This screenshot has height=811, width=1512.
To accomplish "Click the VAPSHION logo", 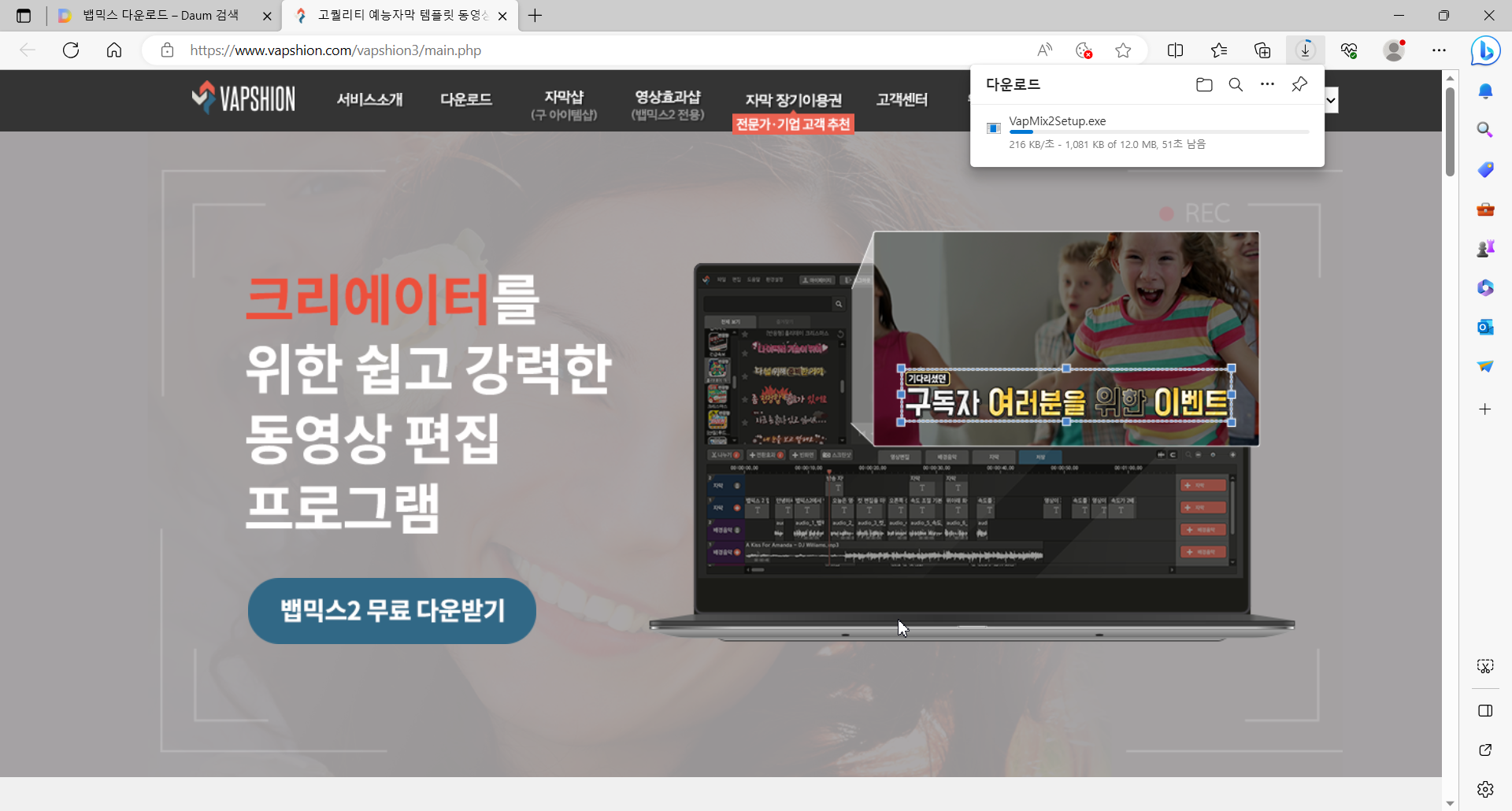I will coord(244,98).
